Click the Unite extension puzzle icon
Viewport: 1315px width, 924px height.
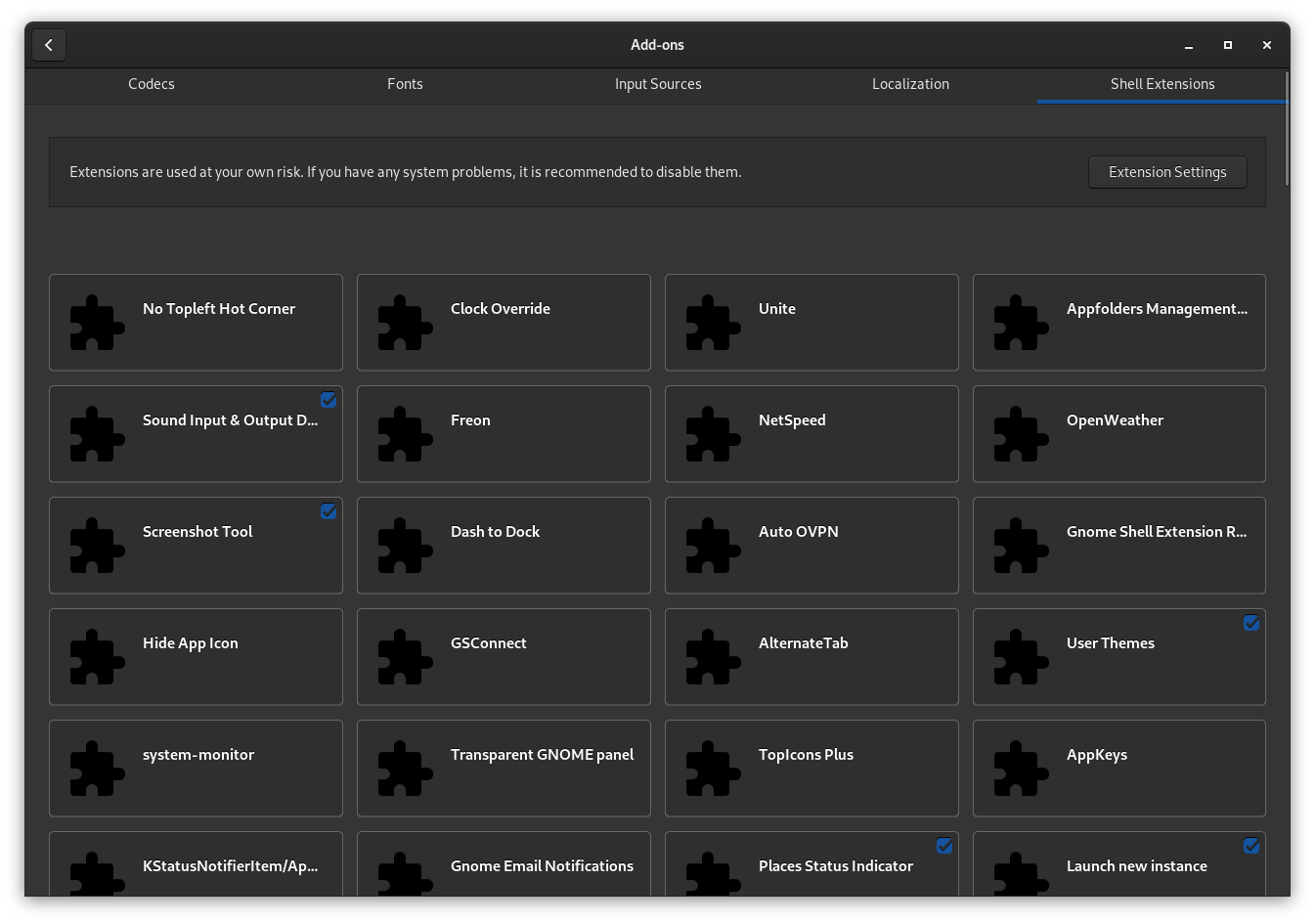tap(714, 323)
